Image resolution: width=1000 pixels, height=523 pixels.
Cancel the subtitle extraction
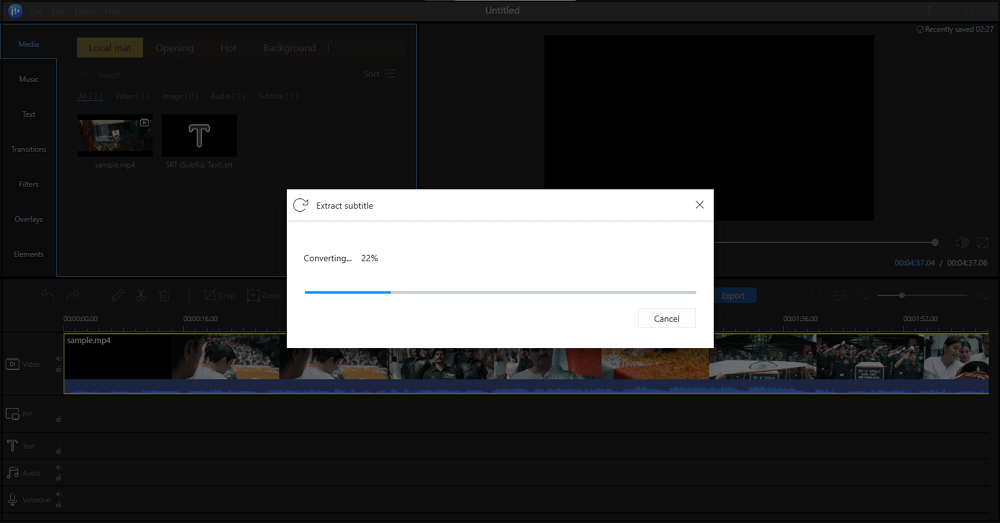[x=666, y=318]
